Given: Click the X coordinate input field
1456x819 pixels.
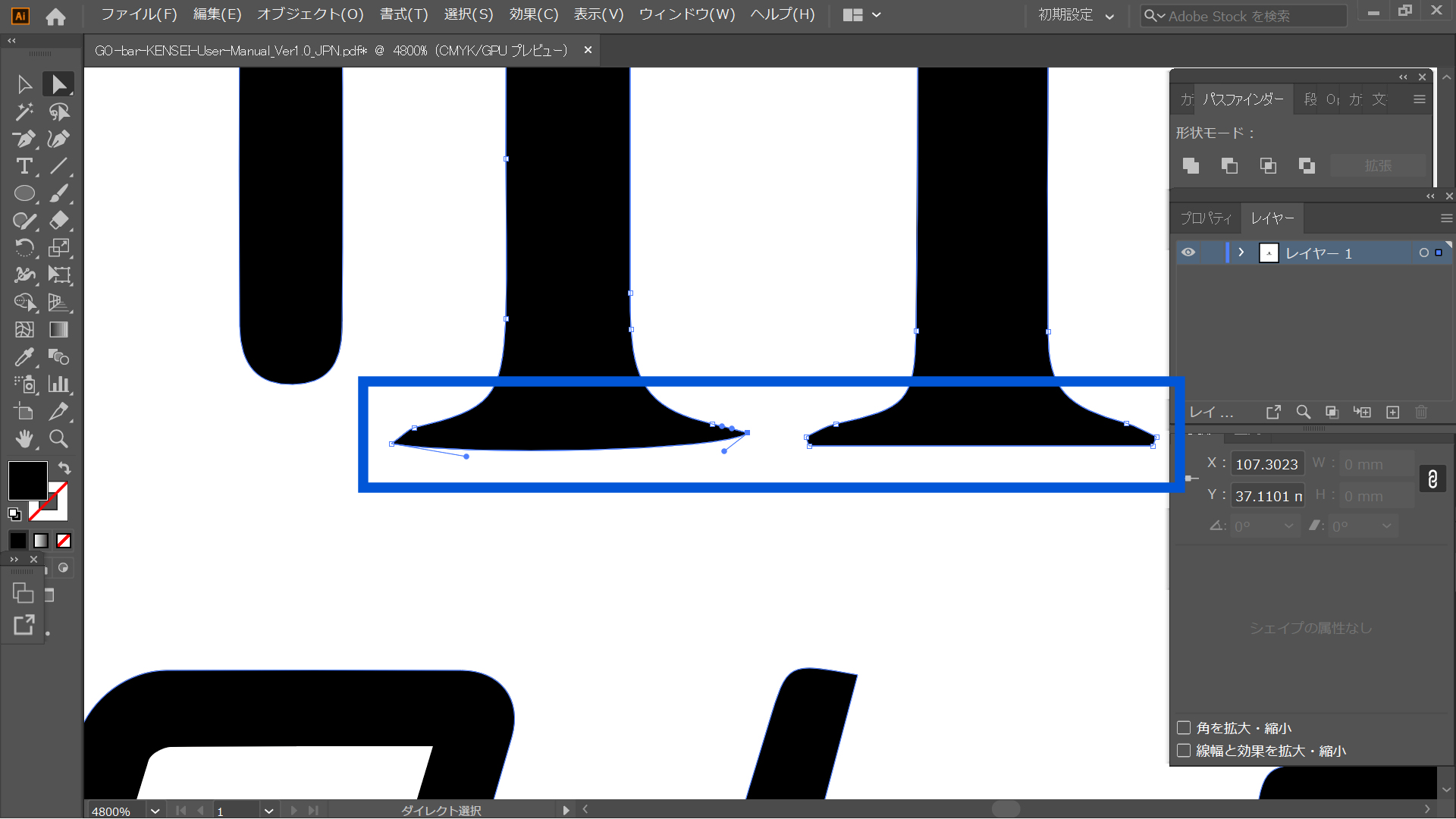Looking at the screenshot, I should pos(1266,464).
